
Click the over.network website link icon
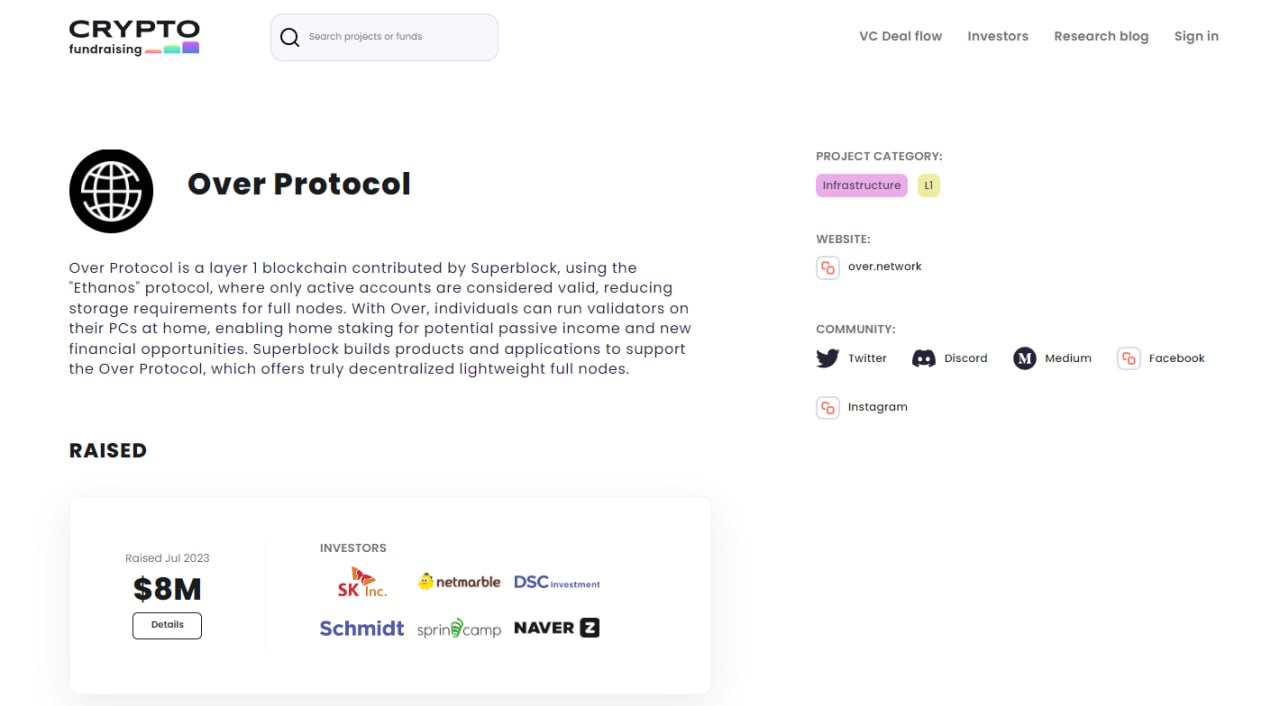tap(827, 267)
